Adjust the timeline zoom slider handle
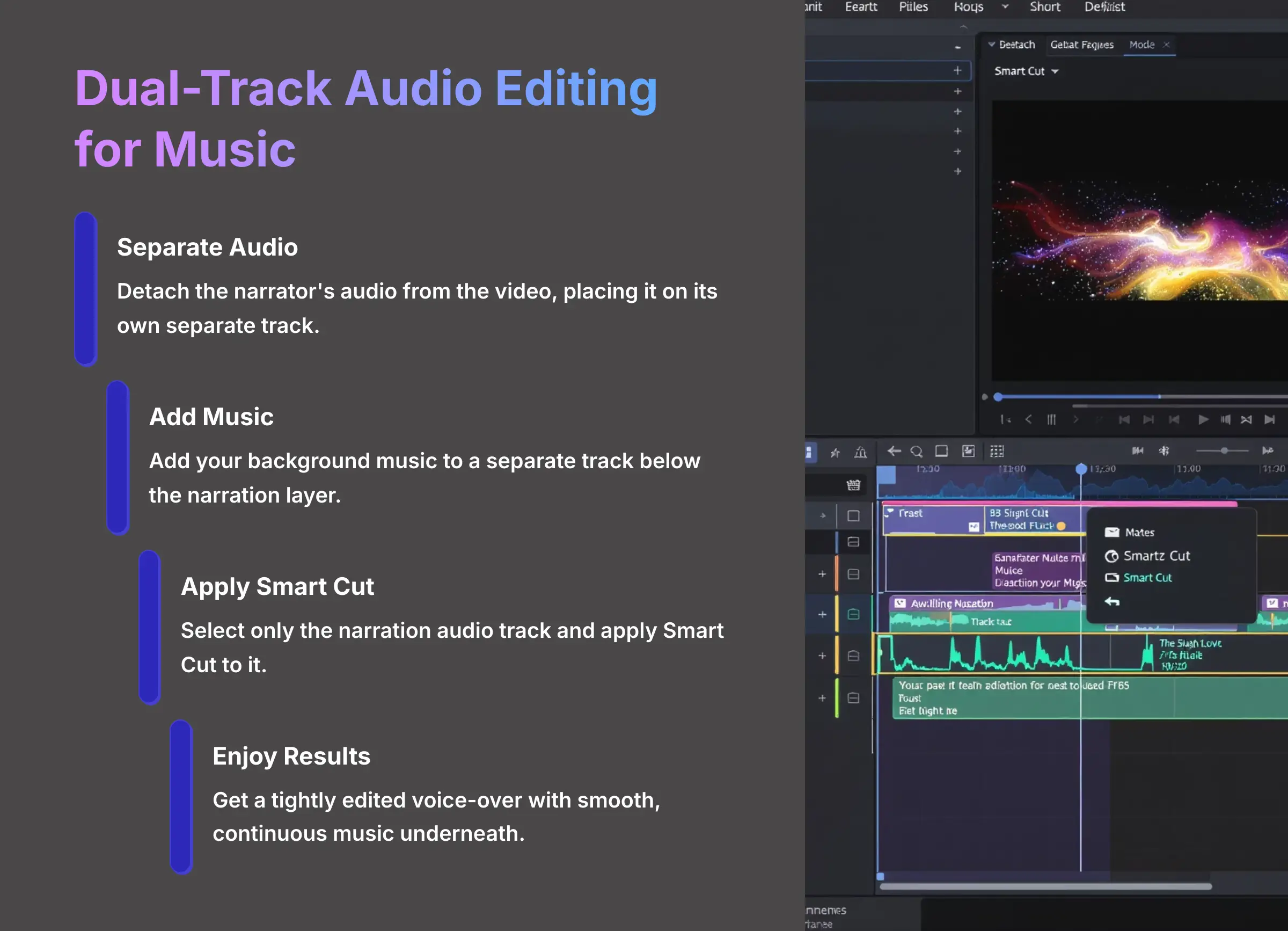This screenshot has width=1288, height=931. 1224,450
